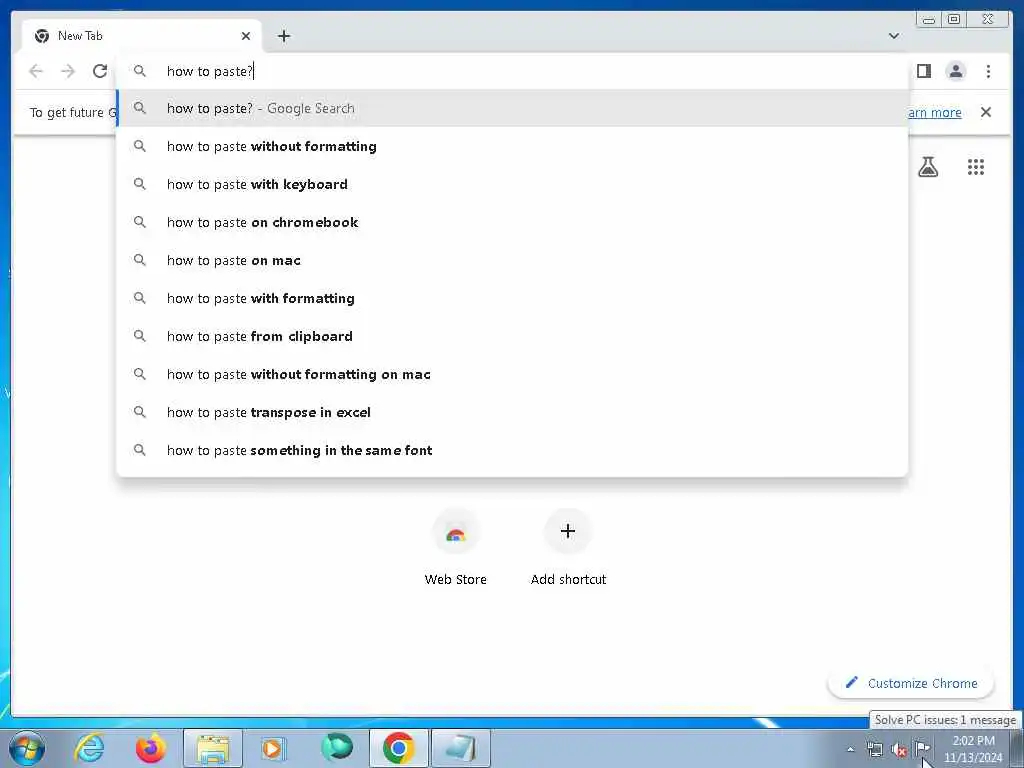The height and width of the screenshot is (768, 1024).
Task: Close the New Tab tab
Action: click(x=246, y=36)
